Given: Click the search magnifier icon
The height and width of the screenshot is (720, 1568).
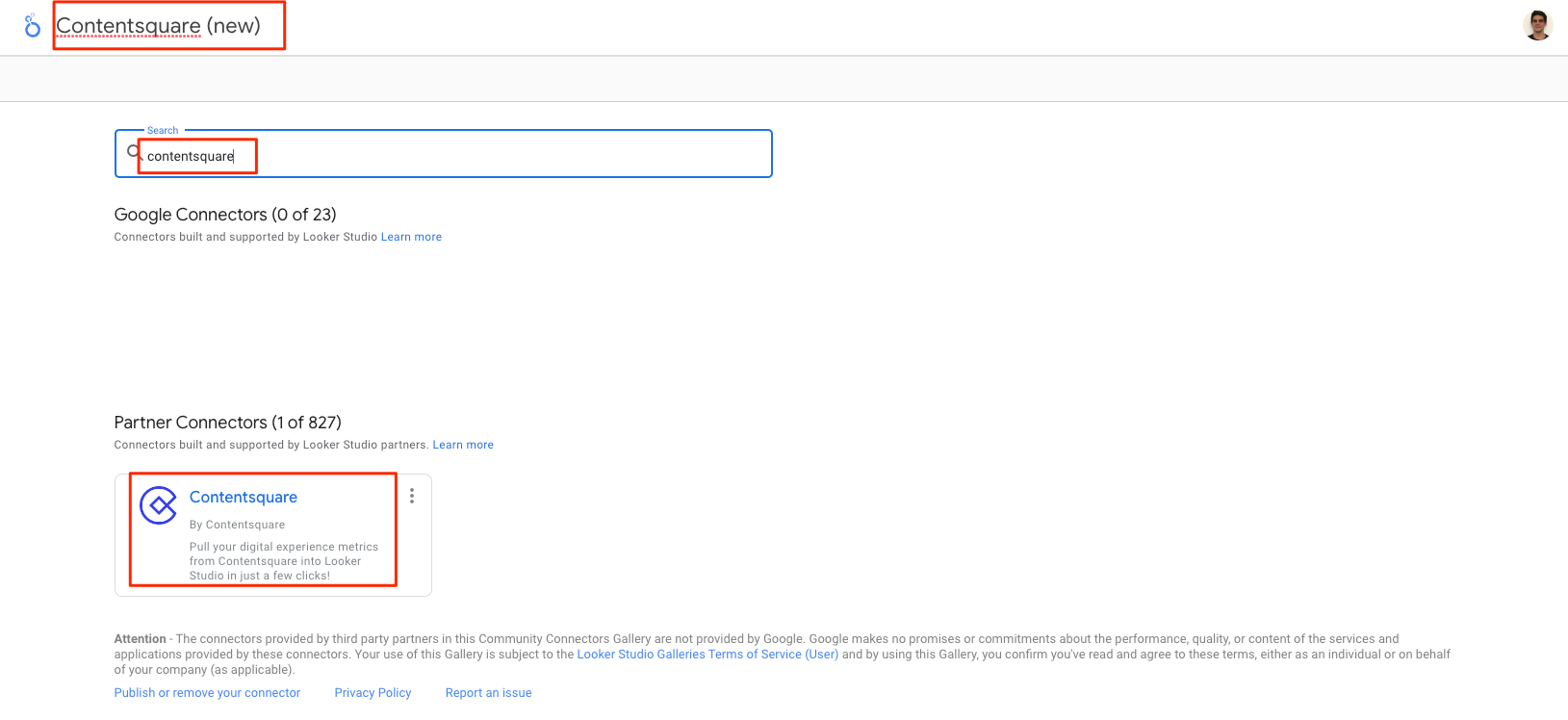Looking at the screenshot, I should click(x=134, y=152).
